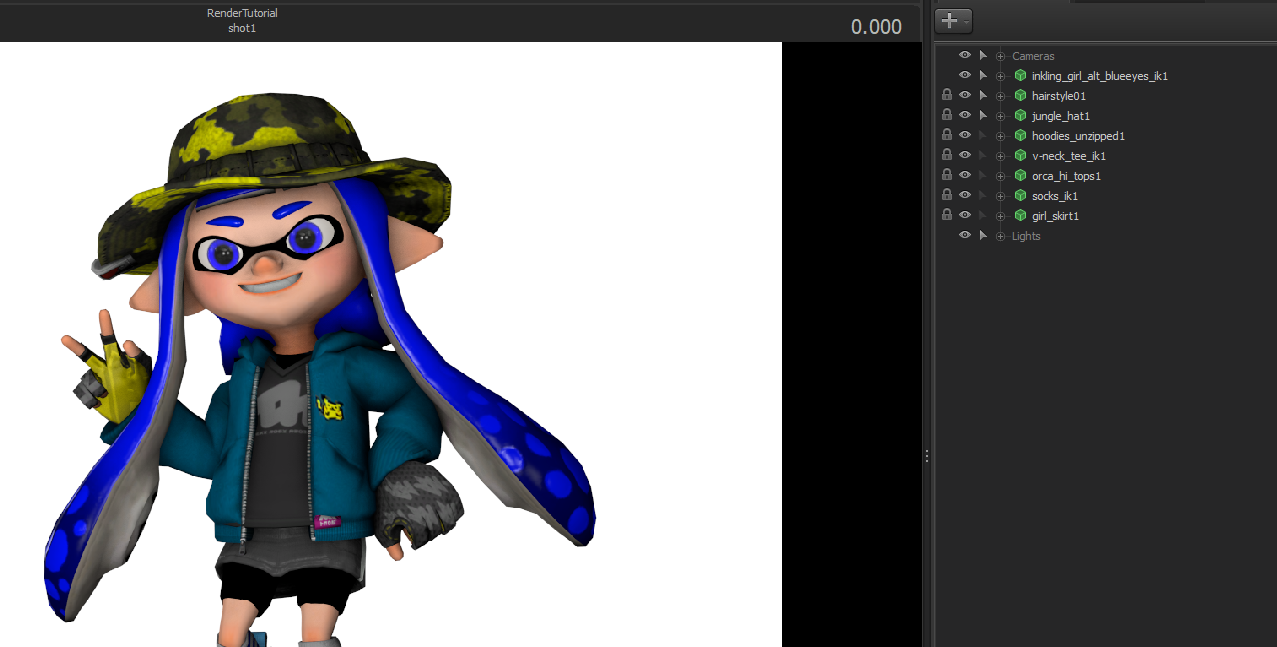Select the hairstyle01 name
Viewport: 1277px width, 647px height.
pyautogui.click(x=1059, y=96)
